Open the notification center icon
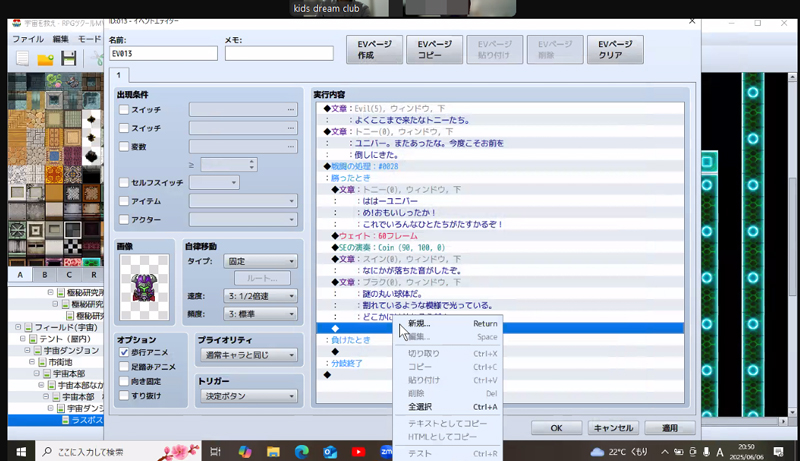 778,452
